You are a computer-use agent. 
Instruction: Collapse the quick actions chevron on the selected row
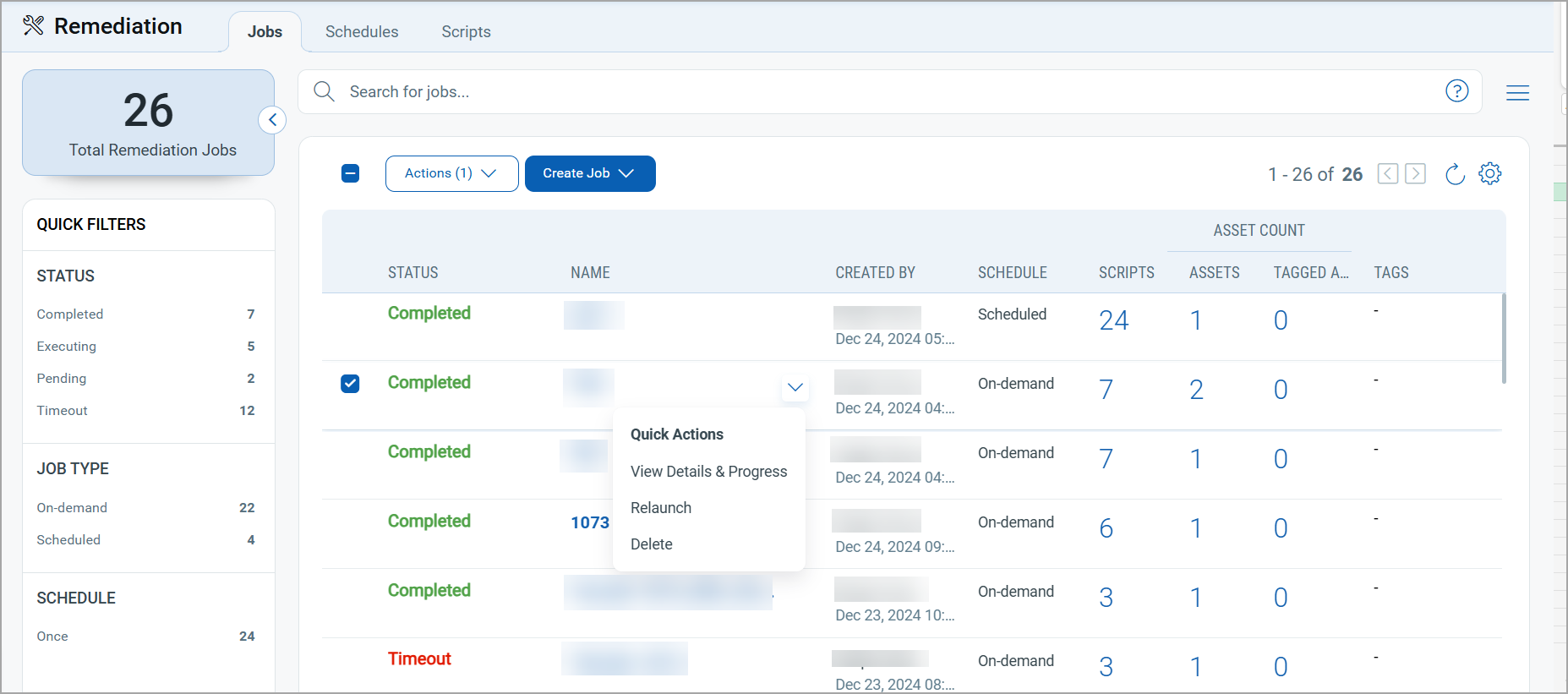(x=795, y=388)
